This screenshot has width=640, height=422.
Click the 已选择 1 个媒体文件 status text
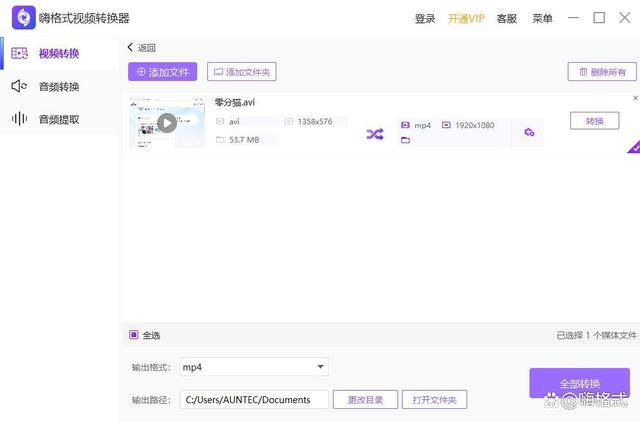click(x=596, y=335)
